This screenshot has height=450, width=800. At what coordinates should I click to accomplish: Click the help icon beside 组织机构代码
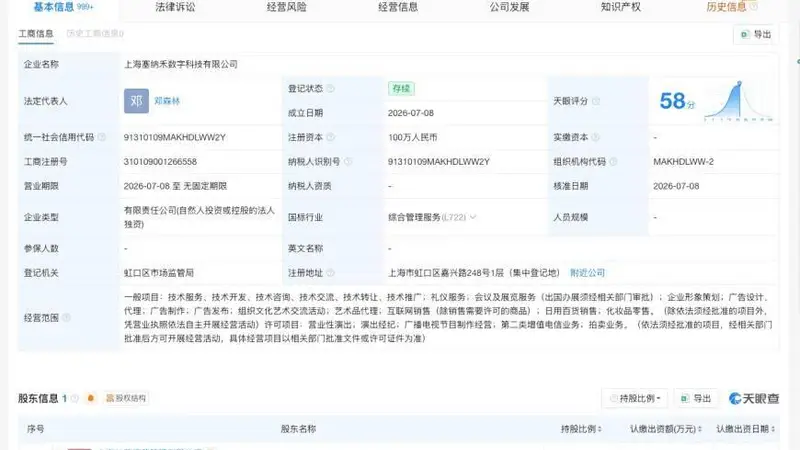(x=613, y=162)
